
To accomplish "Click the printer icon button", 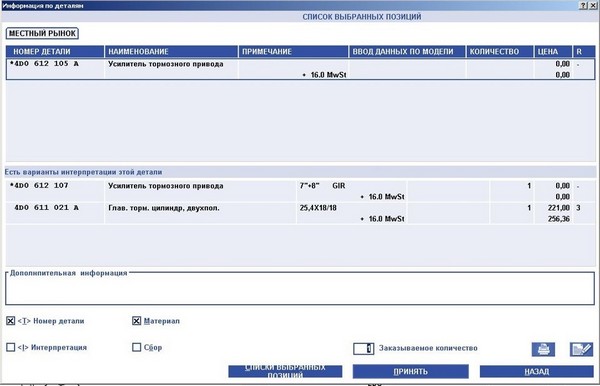I will (x=543, y=349).
